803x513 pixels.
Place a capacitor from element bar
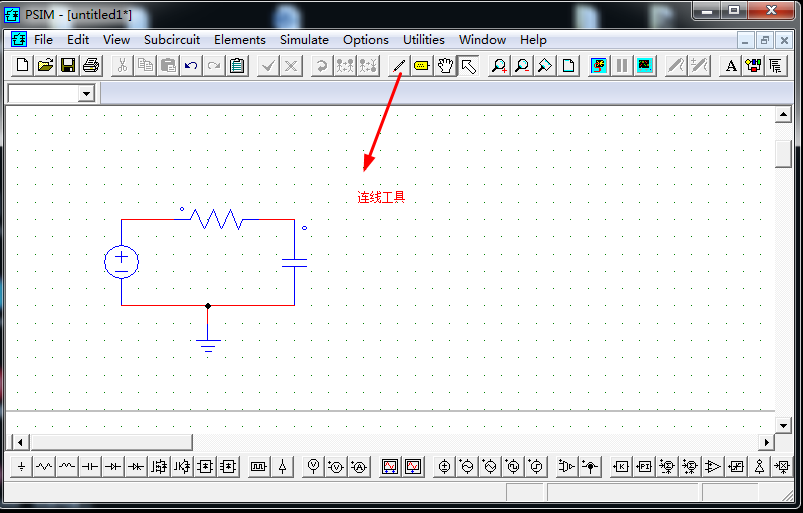(90, 466)
